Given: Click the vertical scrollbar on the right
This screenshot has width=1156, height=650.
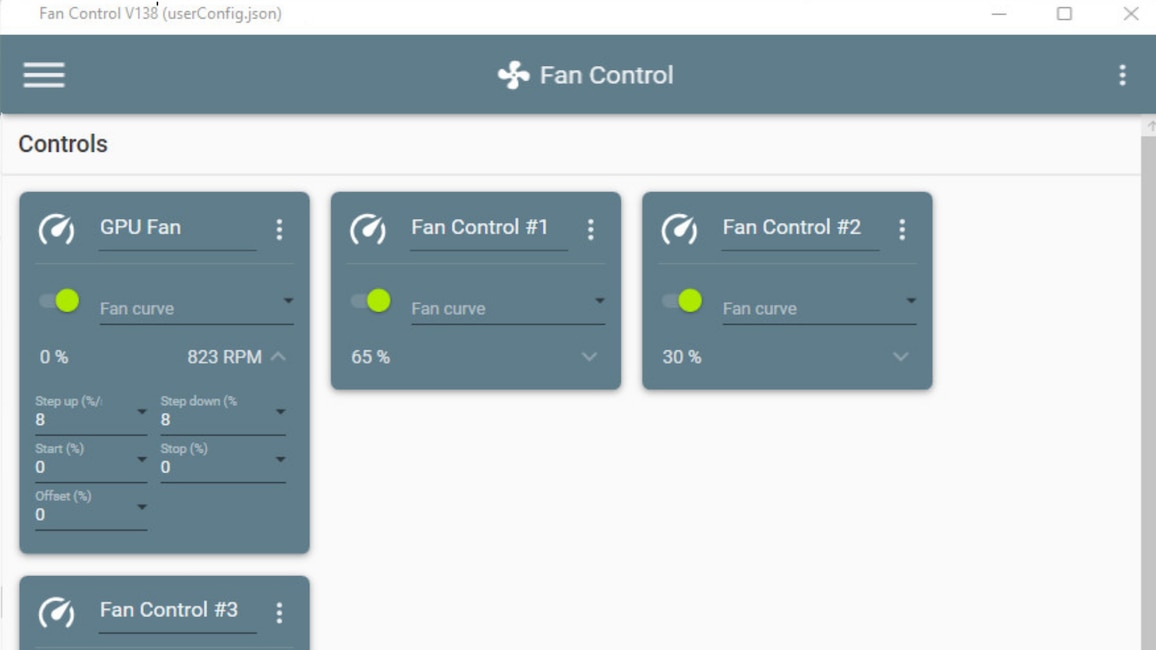Looking at the screenshot, I should tap(1148, 390).
